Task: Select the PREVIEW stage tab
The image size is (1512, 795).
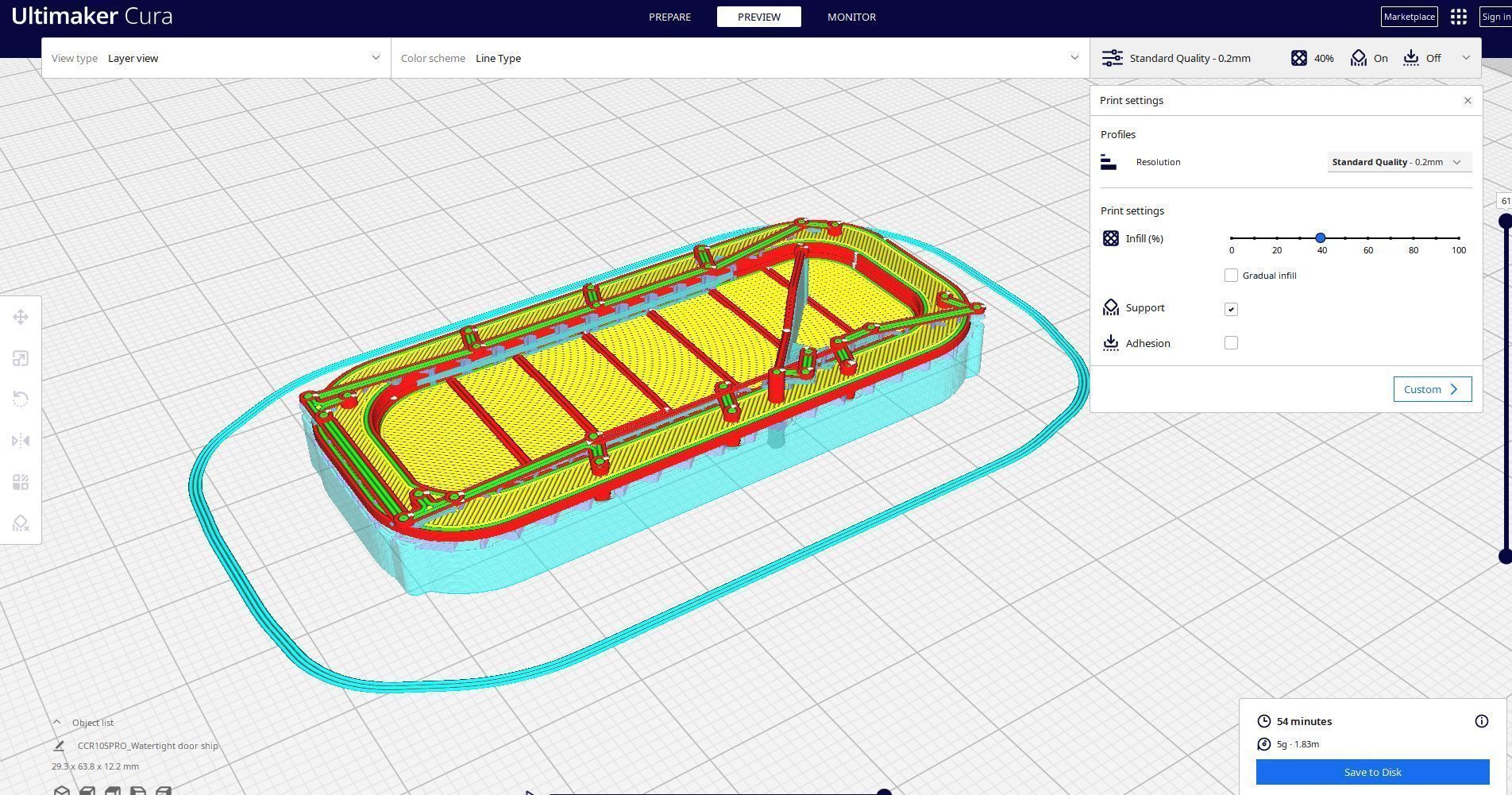Action: pos(759,17)
